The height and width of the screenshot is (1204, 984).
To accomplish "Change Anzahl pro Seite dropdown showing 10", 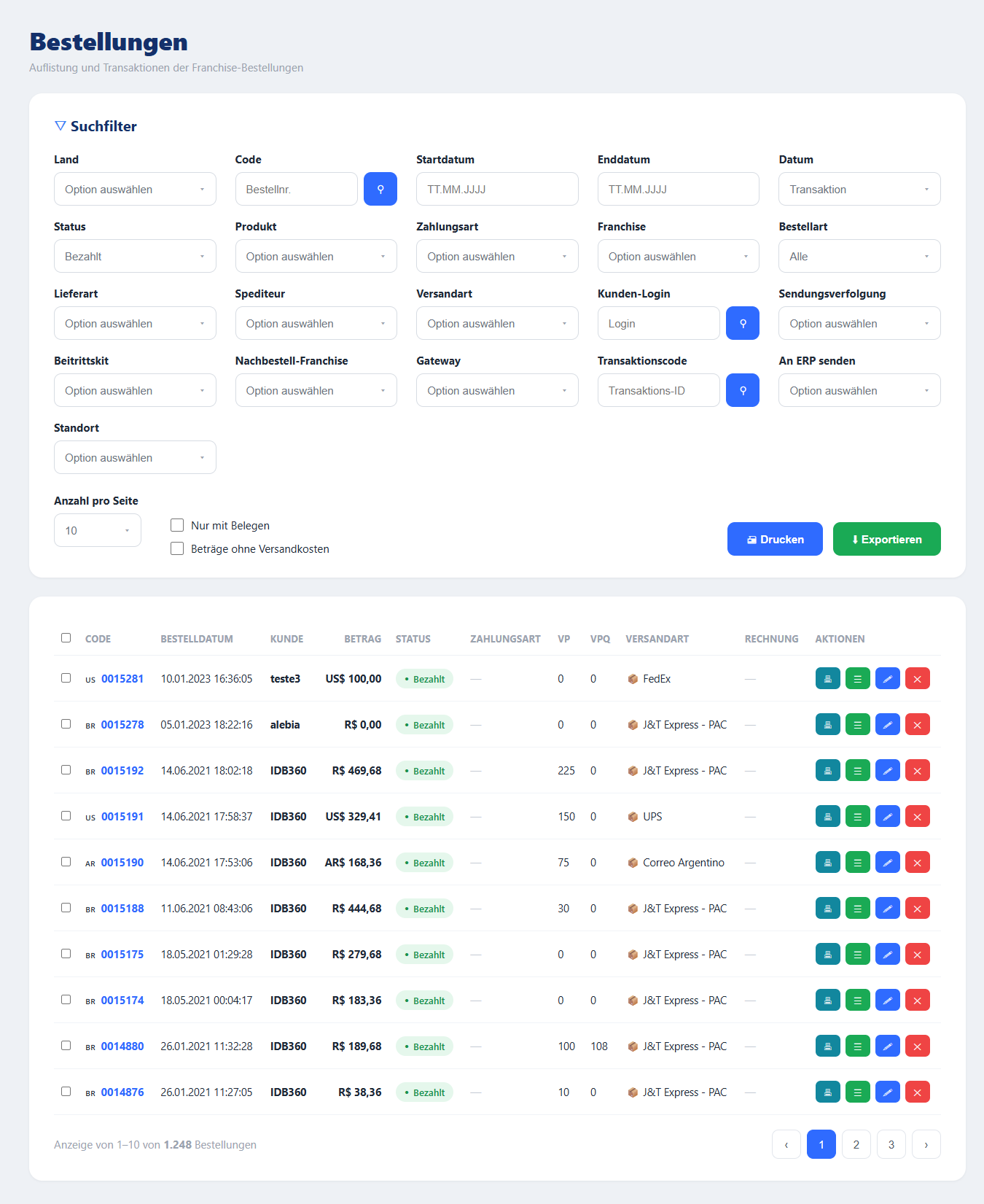I will tap(98, 530).
